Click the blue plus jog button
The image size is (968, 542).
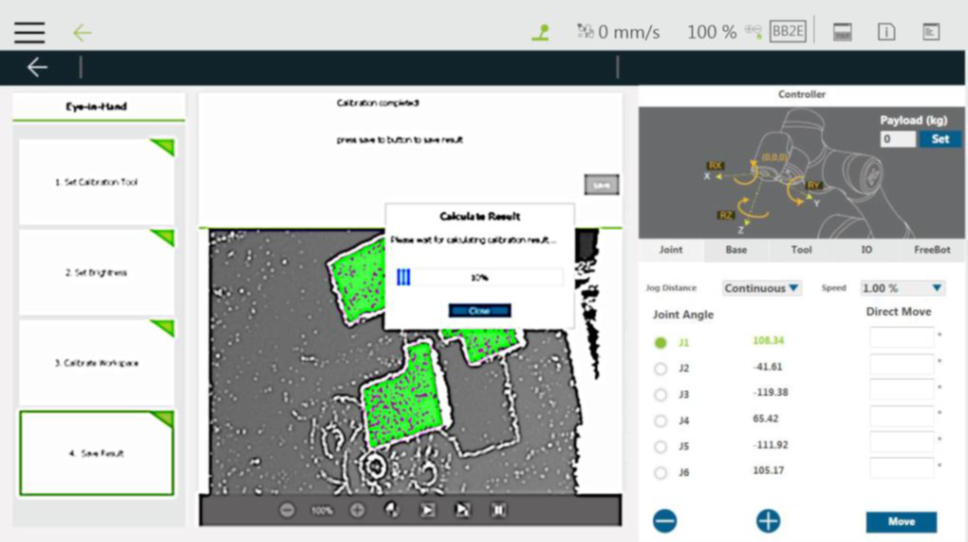pos(768,521)
